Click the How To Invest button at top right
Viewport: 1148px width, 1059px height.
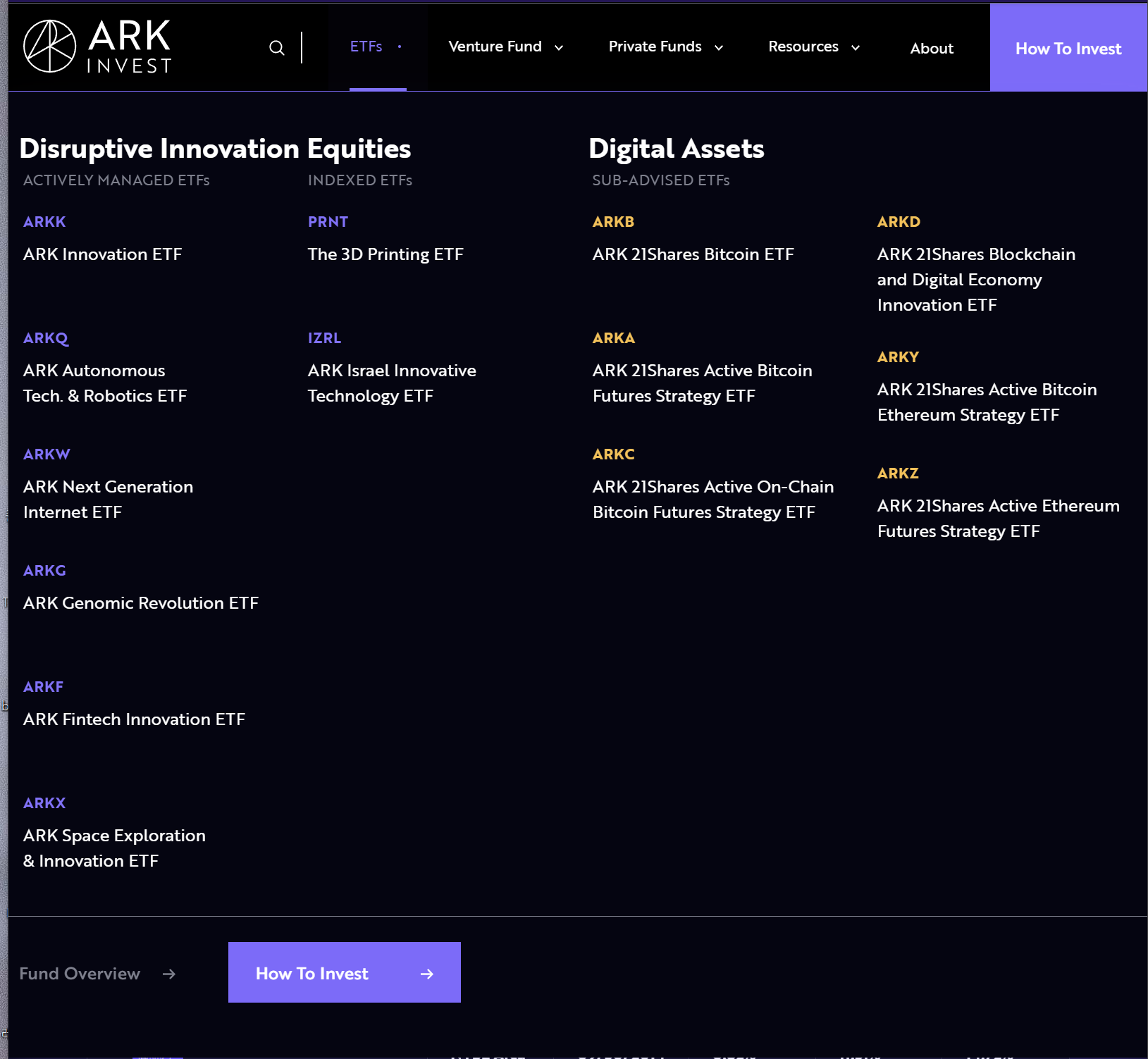coord(1068,48)
